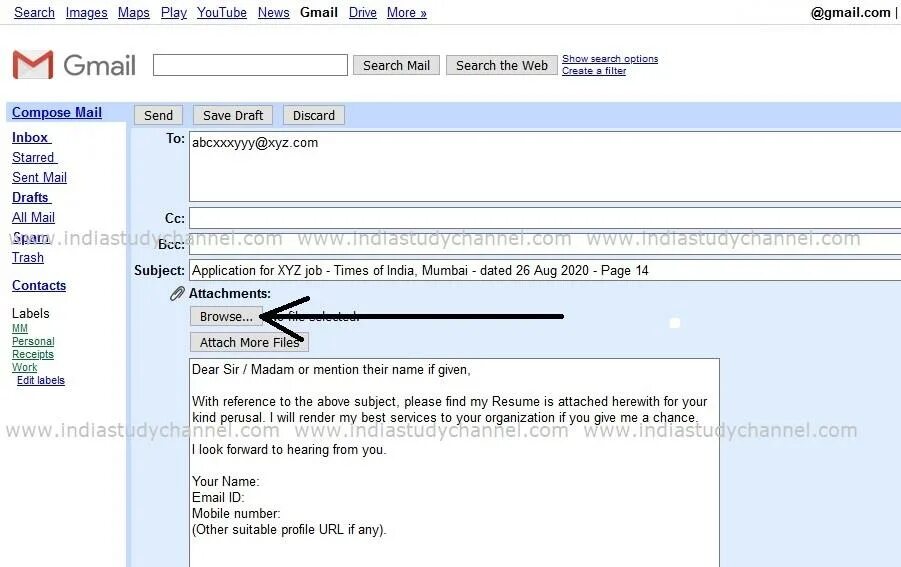The image size is (901, 567).
Task: Click the Edit labels link
Action: click(x=41, y=380)
